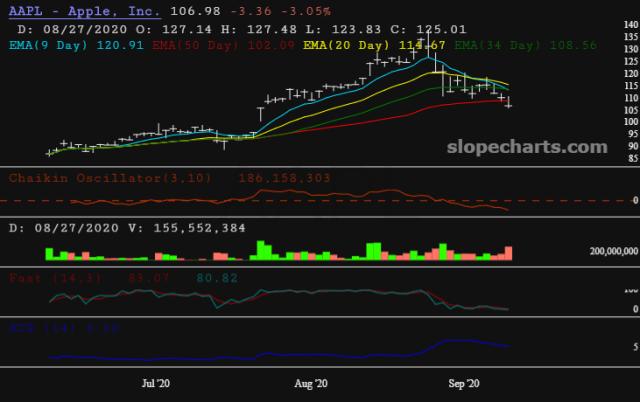The width and height of the screenshot is (640, 402).
Task: Click the last price value 106.98
Action: point(196,11)
